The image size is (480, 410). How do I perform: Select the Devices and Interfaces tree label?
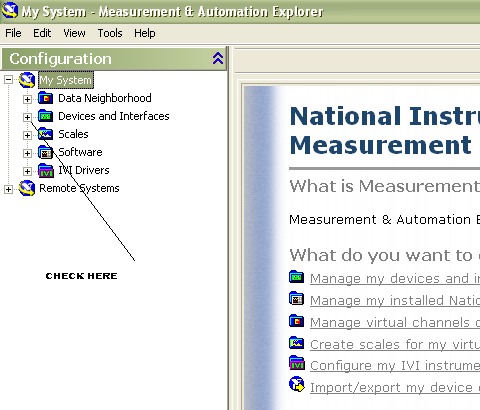(x=114, y=116)
